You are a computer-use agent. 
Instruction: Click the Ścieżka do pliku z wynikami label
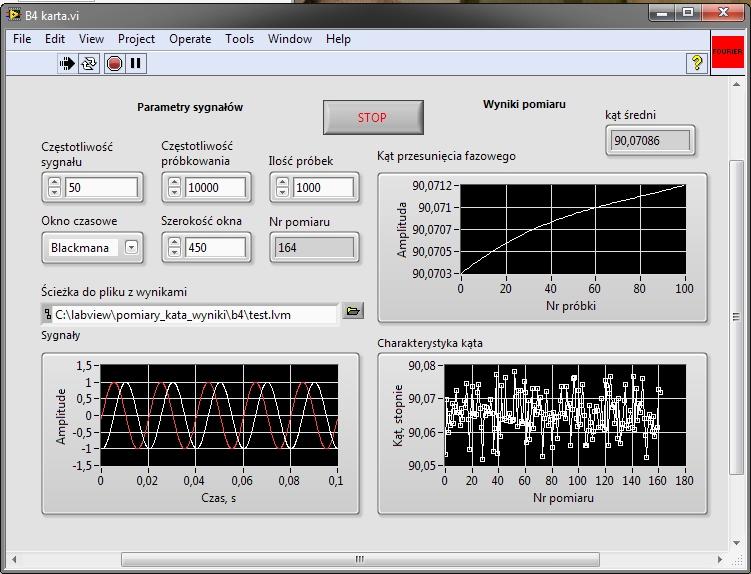[114, 292]
